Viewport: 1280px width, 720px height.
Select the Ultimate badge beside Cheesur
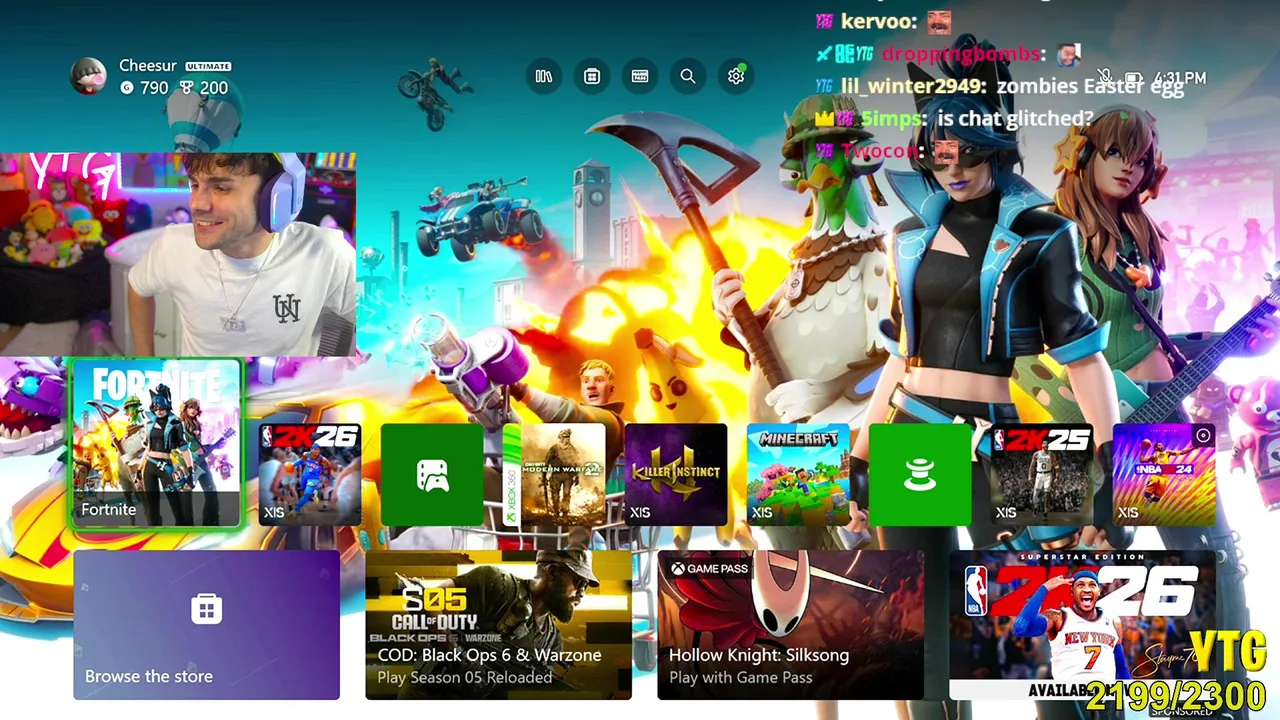pyautogui.click(x=208, y=66)
